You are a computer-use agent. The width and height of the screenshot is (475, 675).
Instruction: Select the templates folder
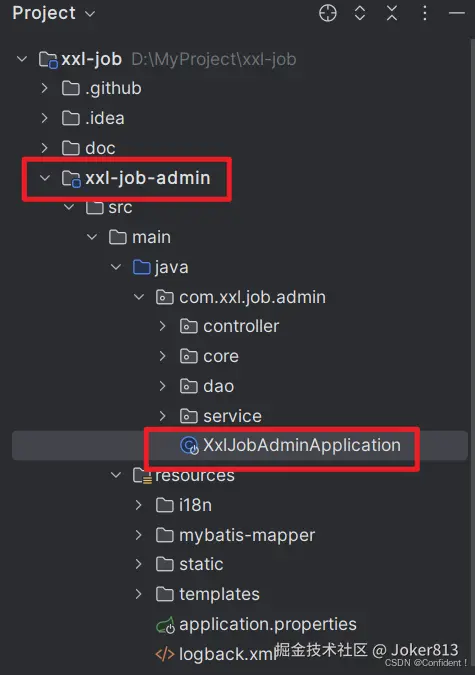pos(219,594)
